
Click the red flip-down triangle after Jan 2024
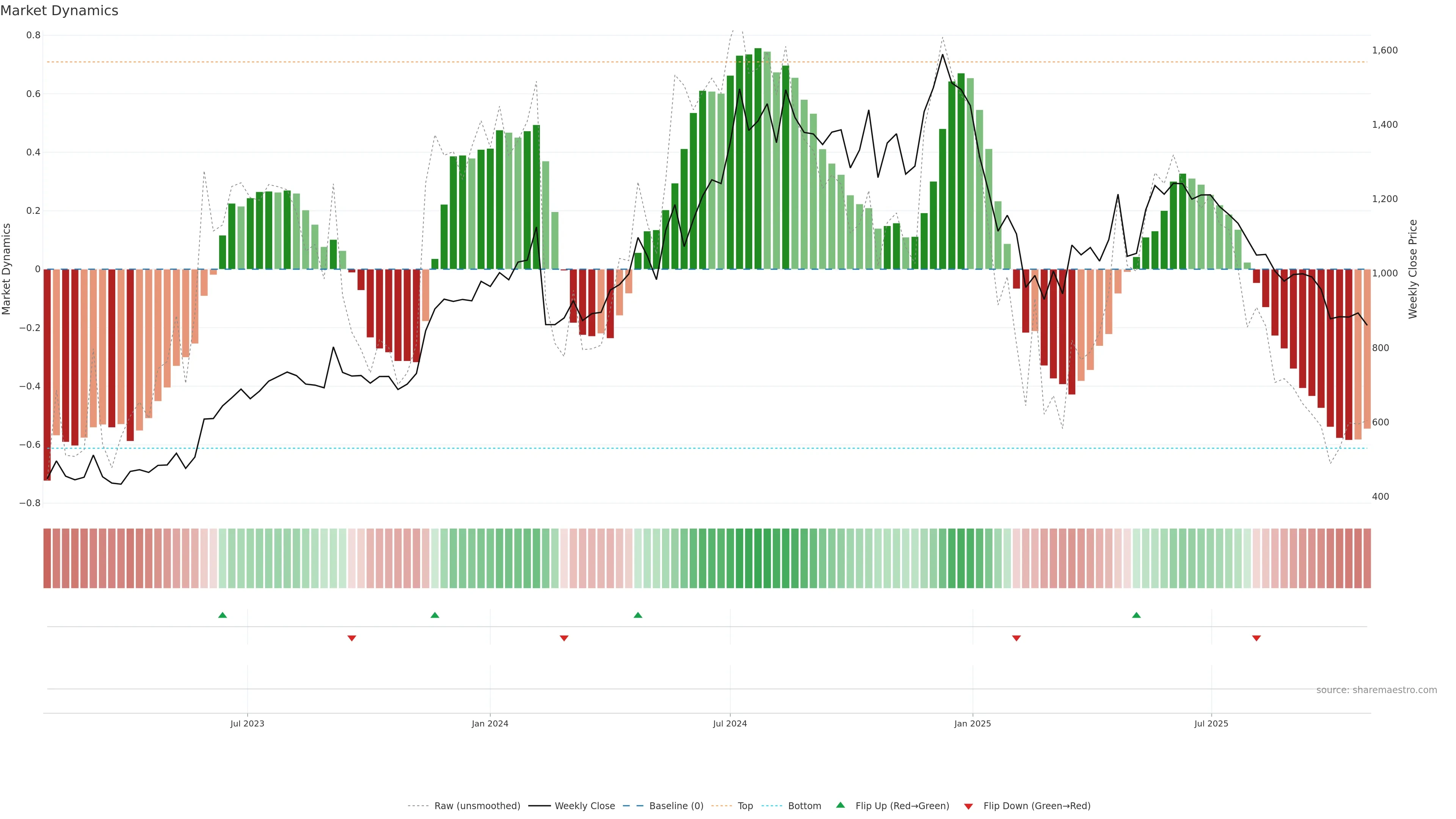[x=564, y=638]
